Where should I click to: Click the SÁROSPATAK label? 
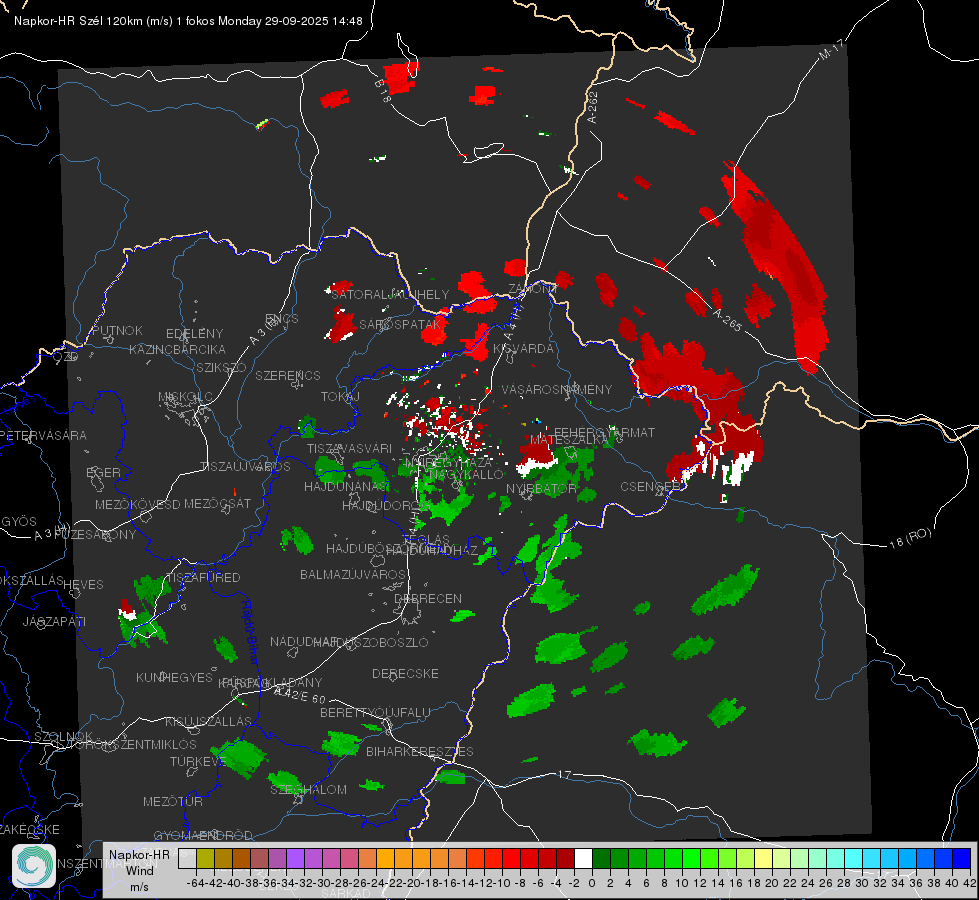(x=400, y=325)
